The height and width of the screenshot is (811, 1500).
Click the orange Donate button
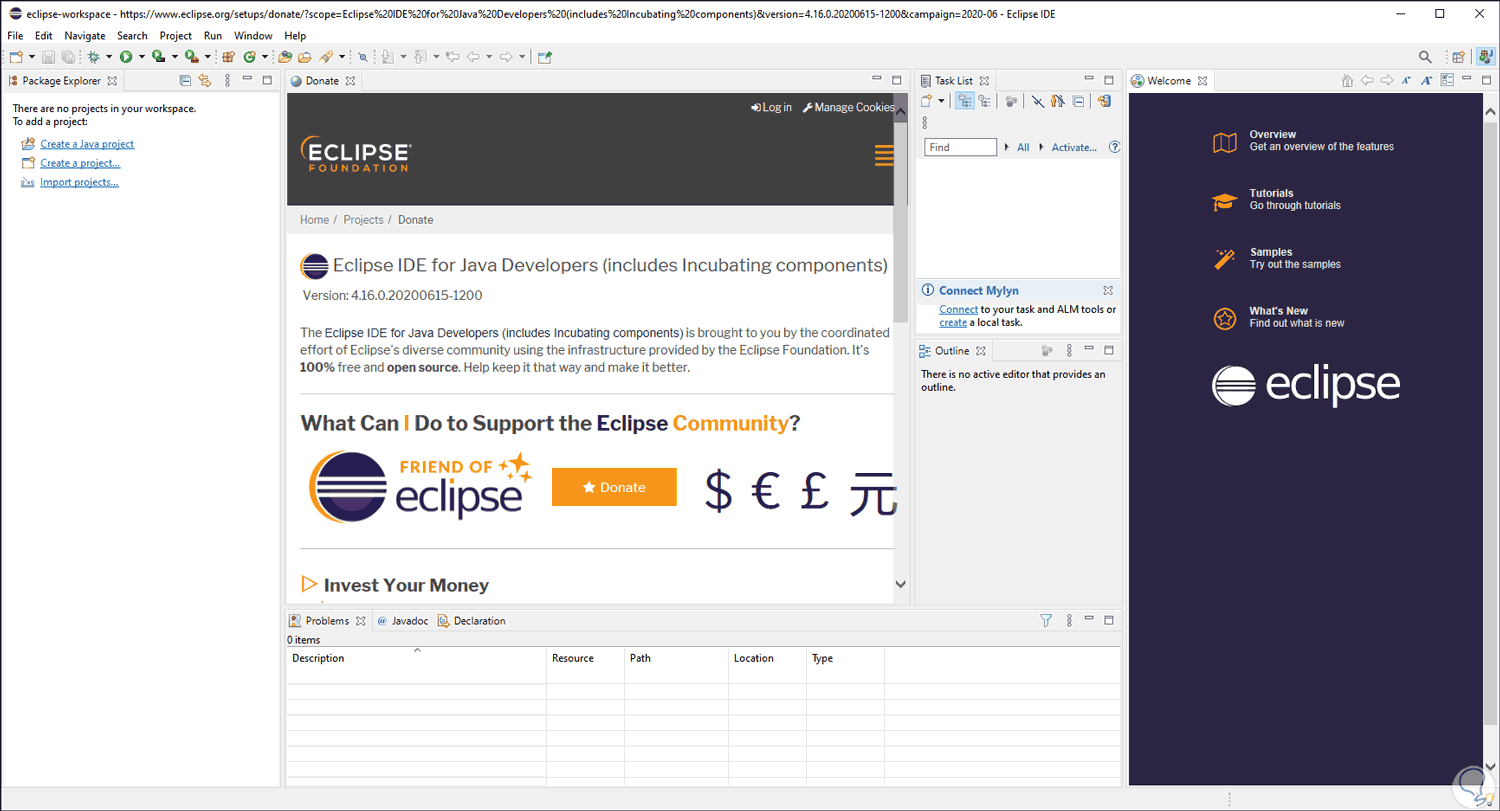(x=614, y=487)
